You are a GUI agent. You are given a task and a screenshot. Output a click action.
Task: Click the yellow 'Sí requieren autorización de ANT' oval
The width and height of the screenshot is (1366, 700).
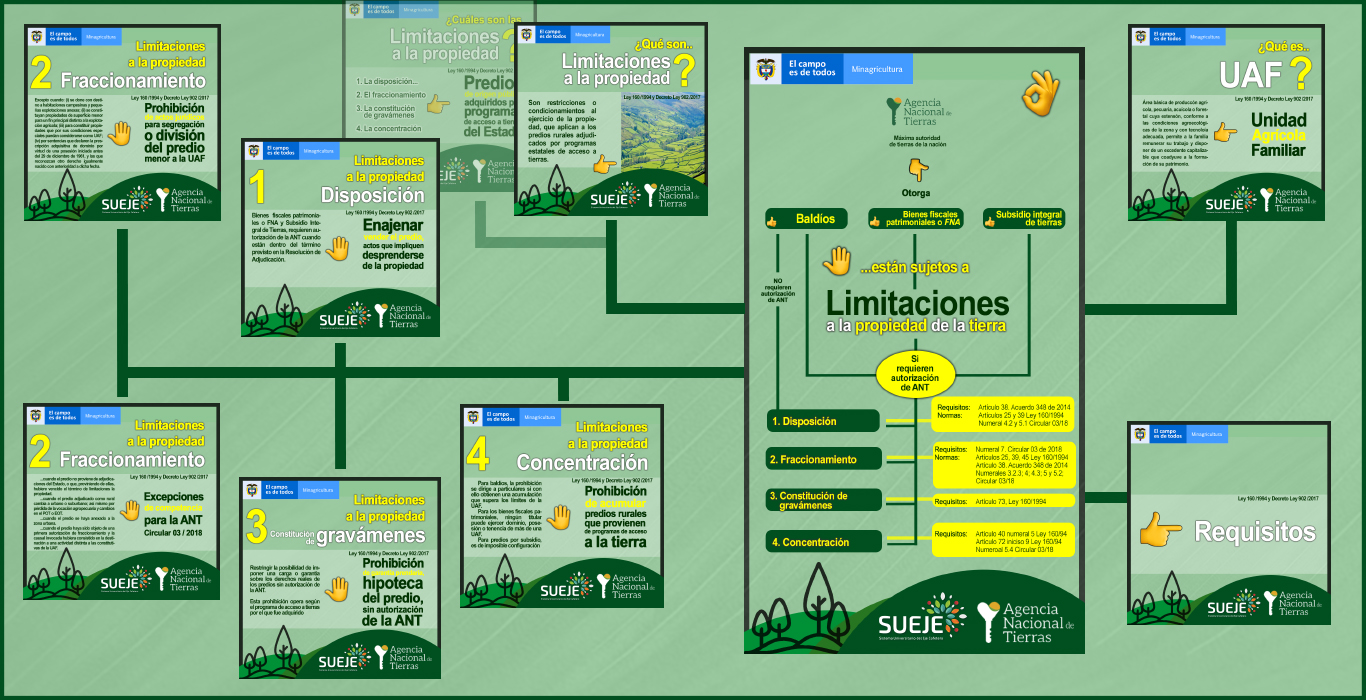(915, 372)
